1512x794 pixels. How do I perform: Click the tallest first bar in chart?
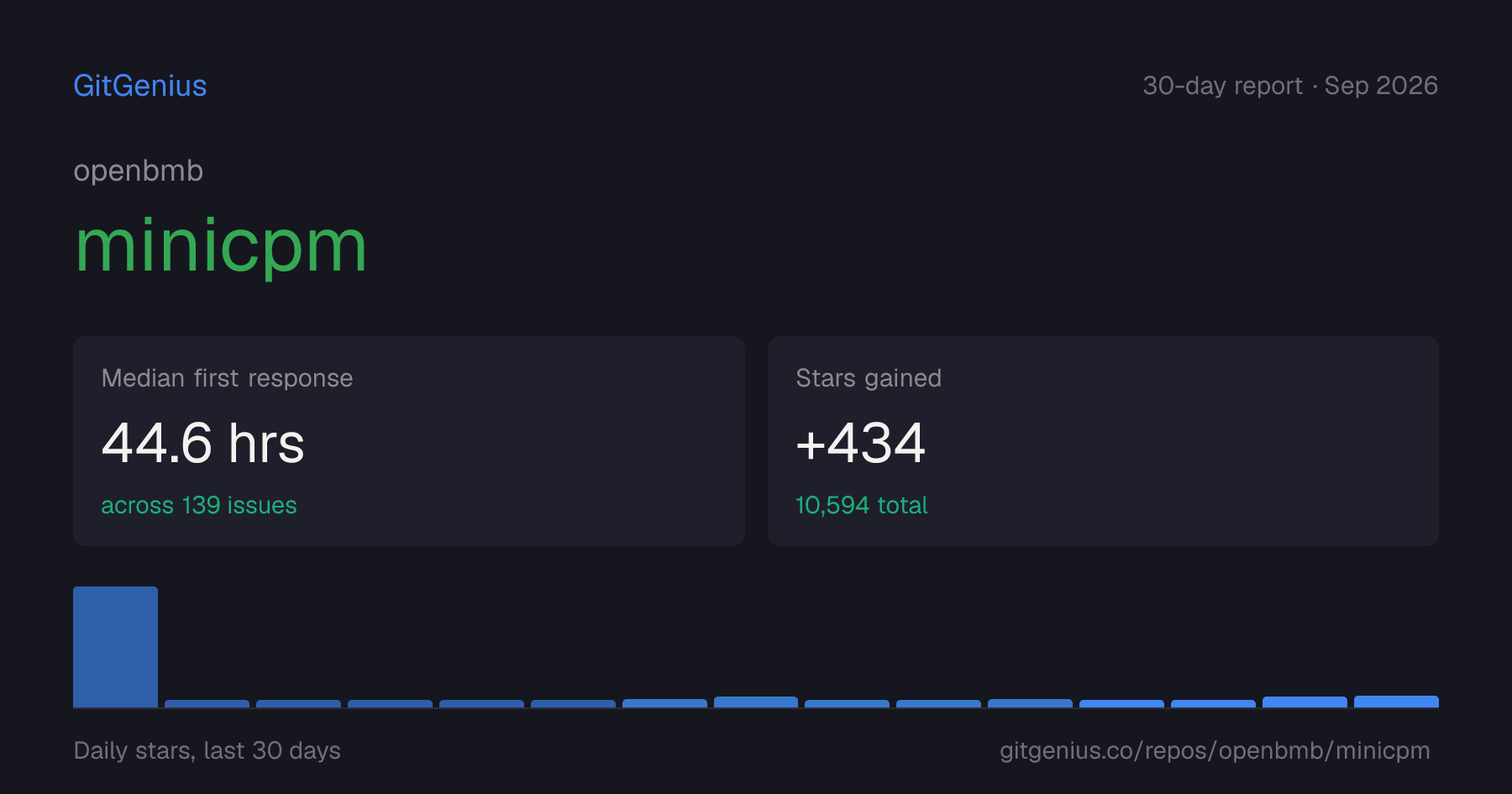(x=115, y=647)
